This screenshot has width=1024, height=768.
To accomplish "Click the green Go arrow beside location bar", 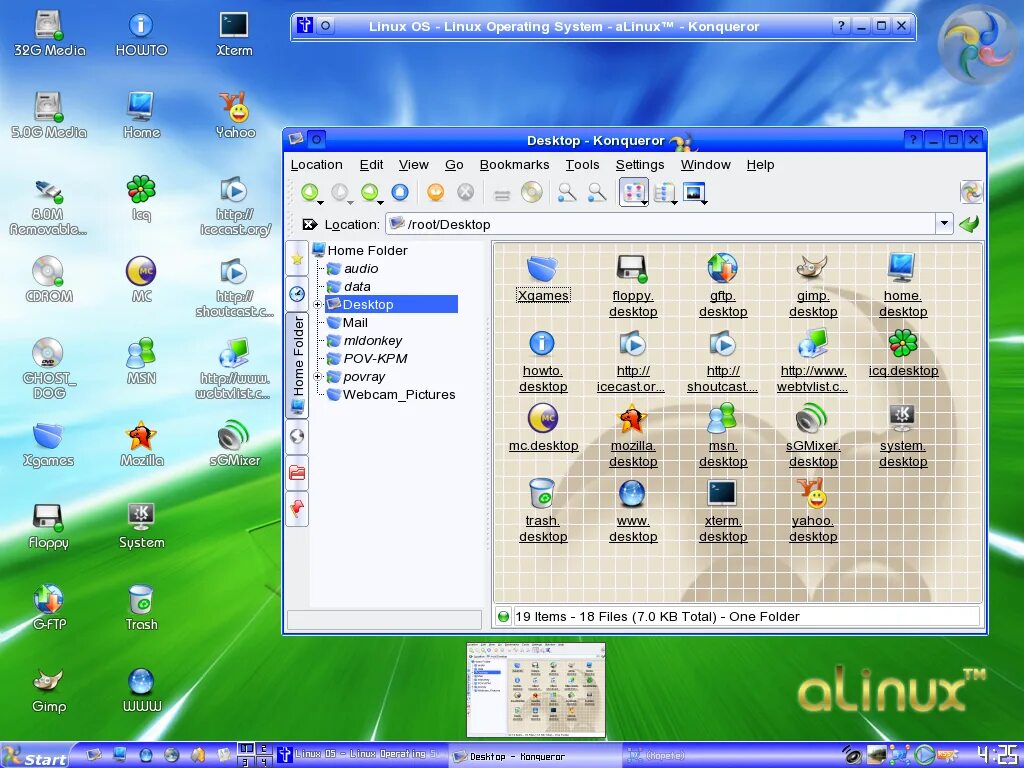I will point(969,224).
